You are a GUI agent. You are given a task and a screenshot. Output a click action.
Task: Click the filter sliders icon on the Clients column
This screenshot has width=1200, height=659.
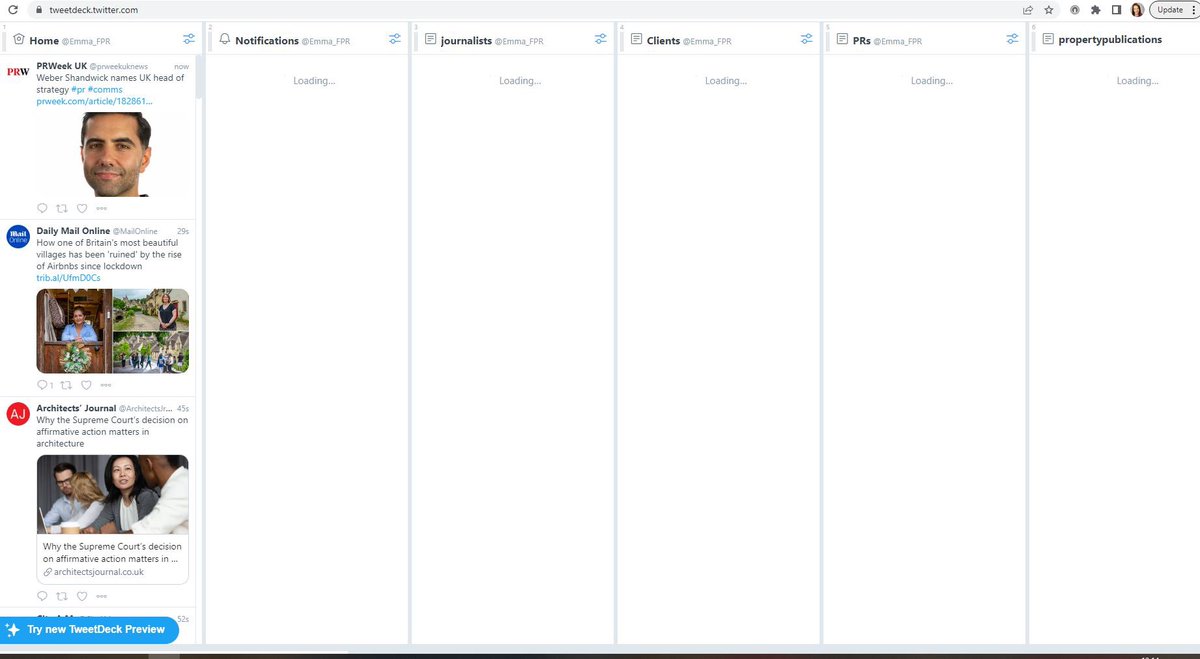click(807, 39)
